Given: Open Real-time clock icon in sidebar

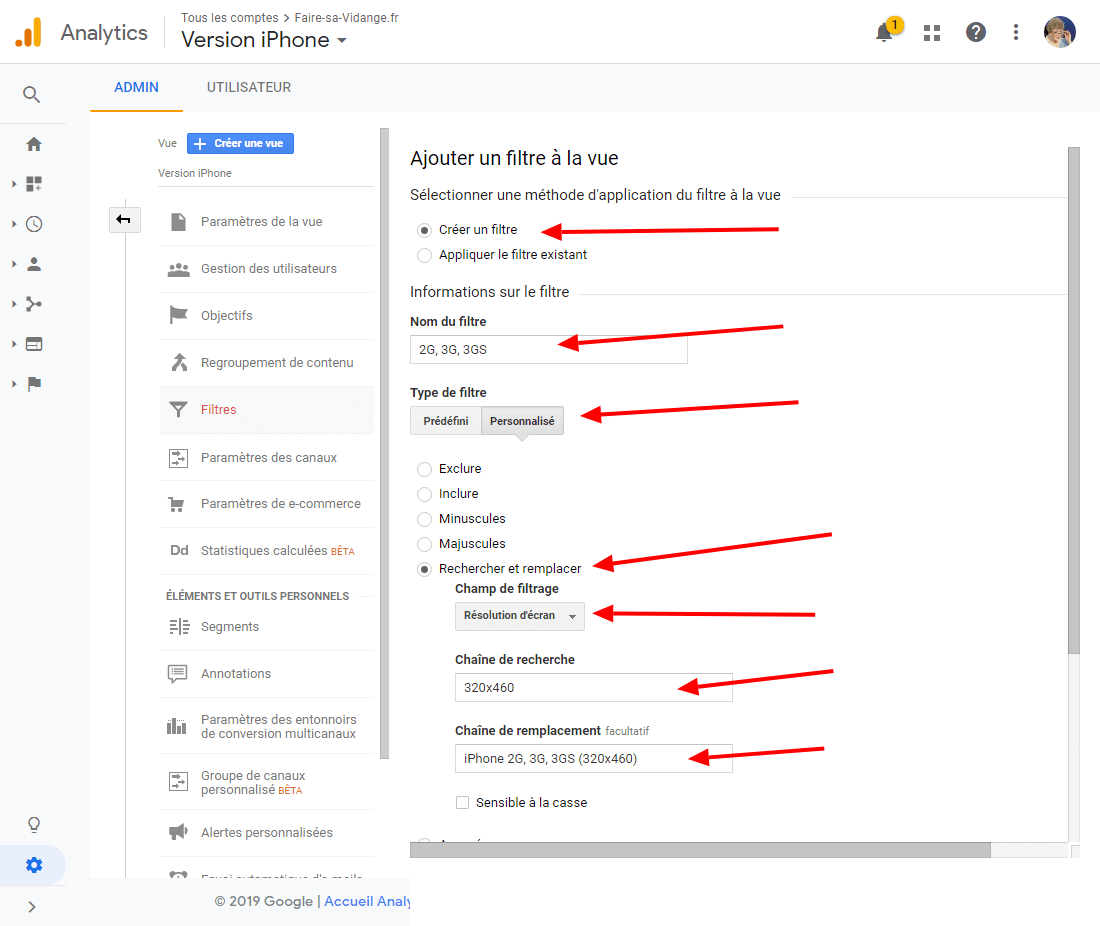Looking at the screenshot, I should pos(34,224).
